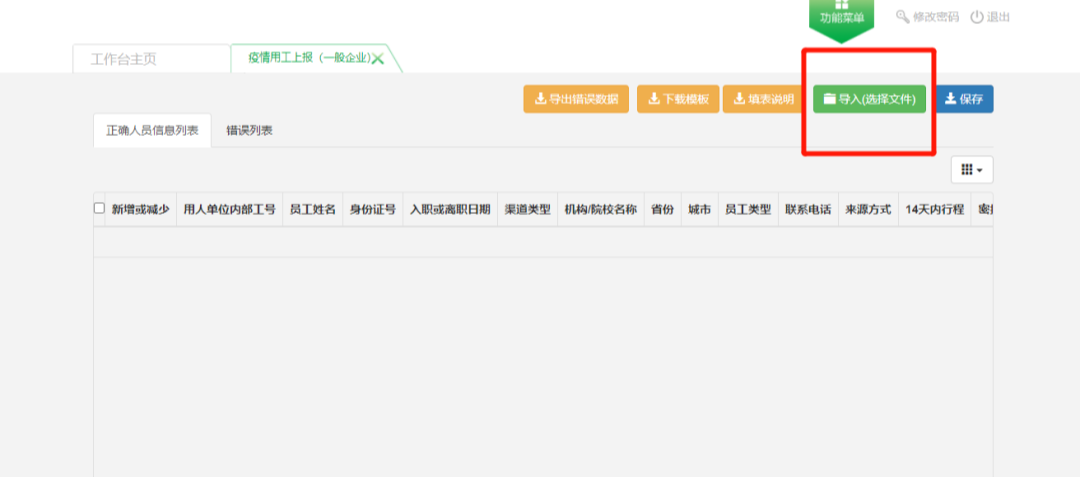The image size is (1080, 477).
Task: Click the blue 保存 save button
Action: (x=964, y=99)
